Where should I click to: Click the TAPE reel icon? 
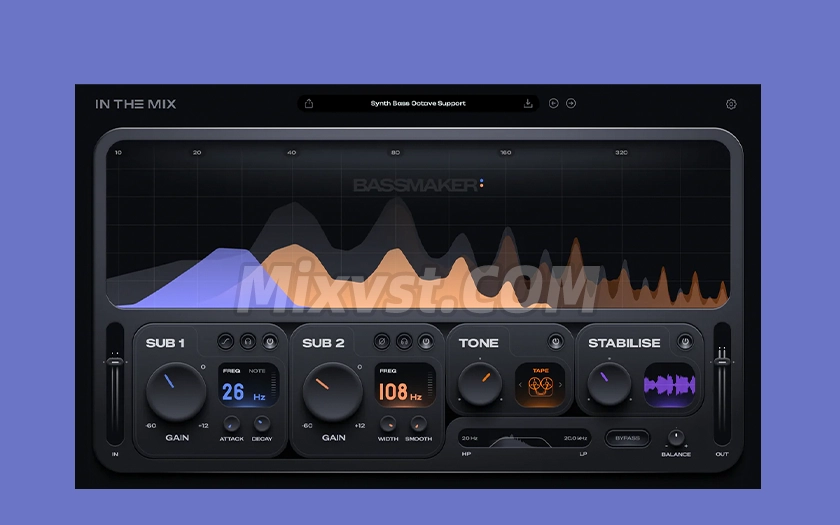(x=540, y=386)
